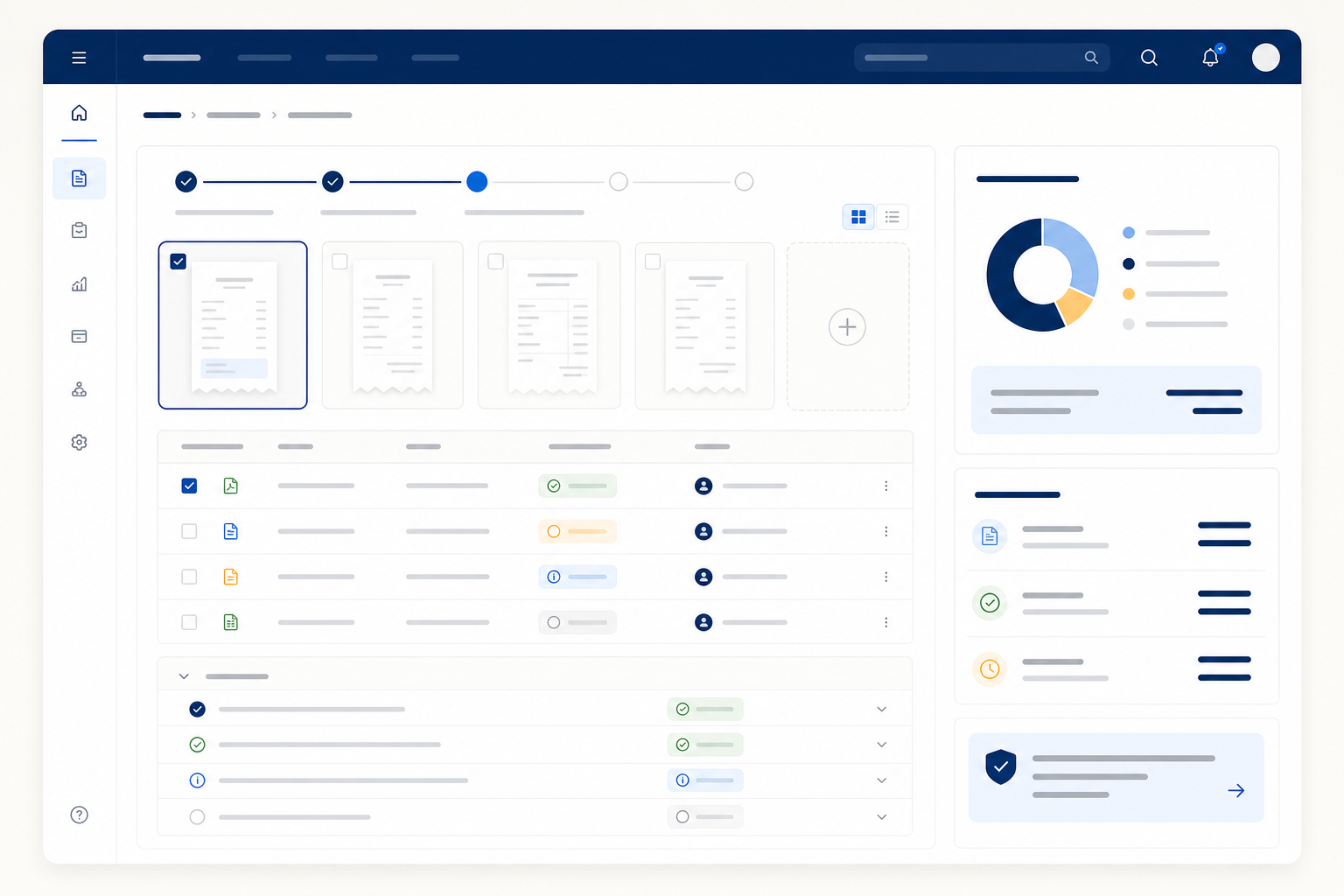Click the user avatar icon in the first table row
This screenshot has height=896, width=1344.
[703, 486]
